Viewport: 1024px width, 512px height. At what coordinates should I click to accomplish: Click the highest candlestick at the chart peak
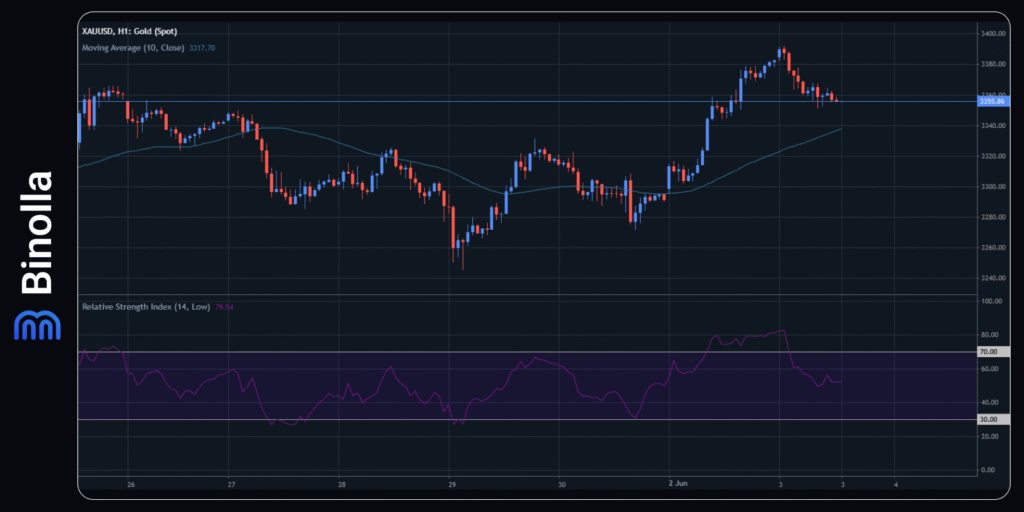[x=783, y=52]
